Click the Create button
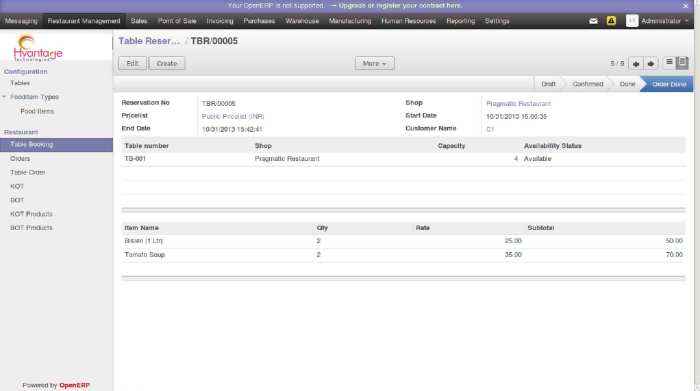Image resolution: width=700 pixels, height=391 pixels. pyautogui.click(x=167, y=63)
